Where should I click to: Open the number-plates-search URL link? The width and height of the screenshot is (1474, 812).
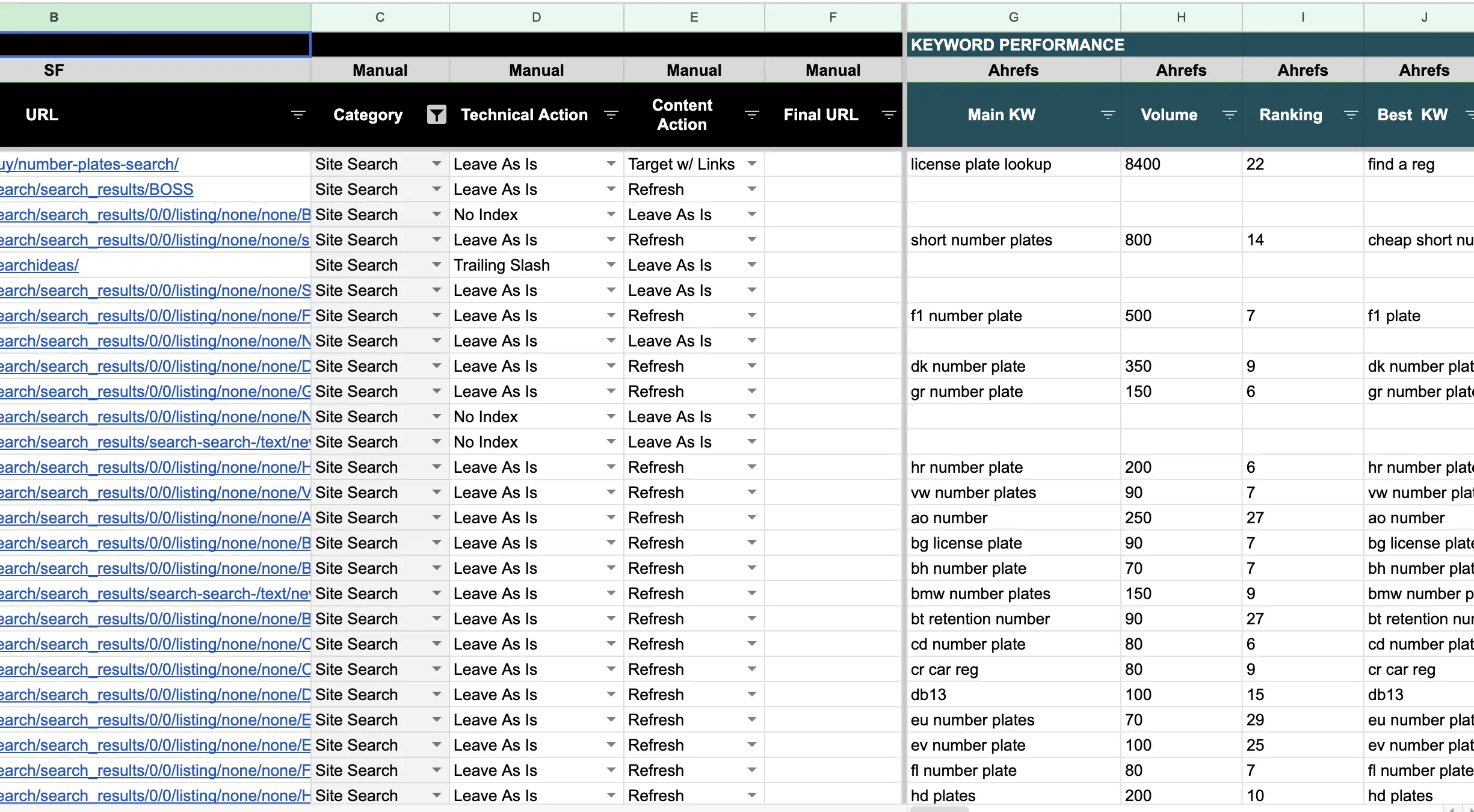89,164
